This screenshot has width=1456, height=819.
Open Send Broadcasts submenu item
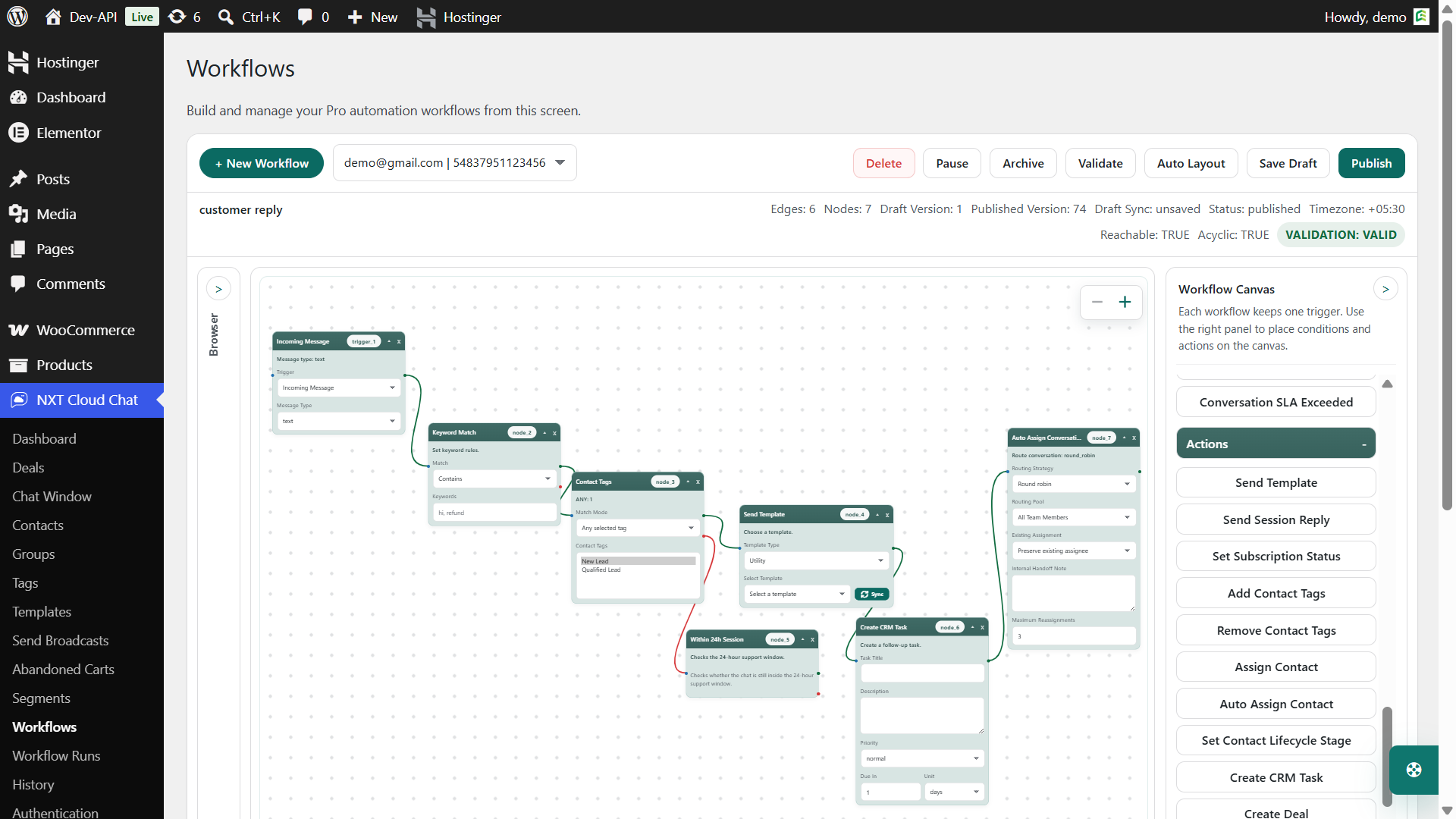[61, 641]
